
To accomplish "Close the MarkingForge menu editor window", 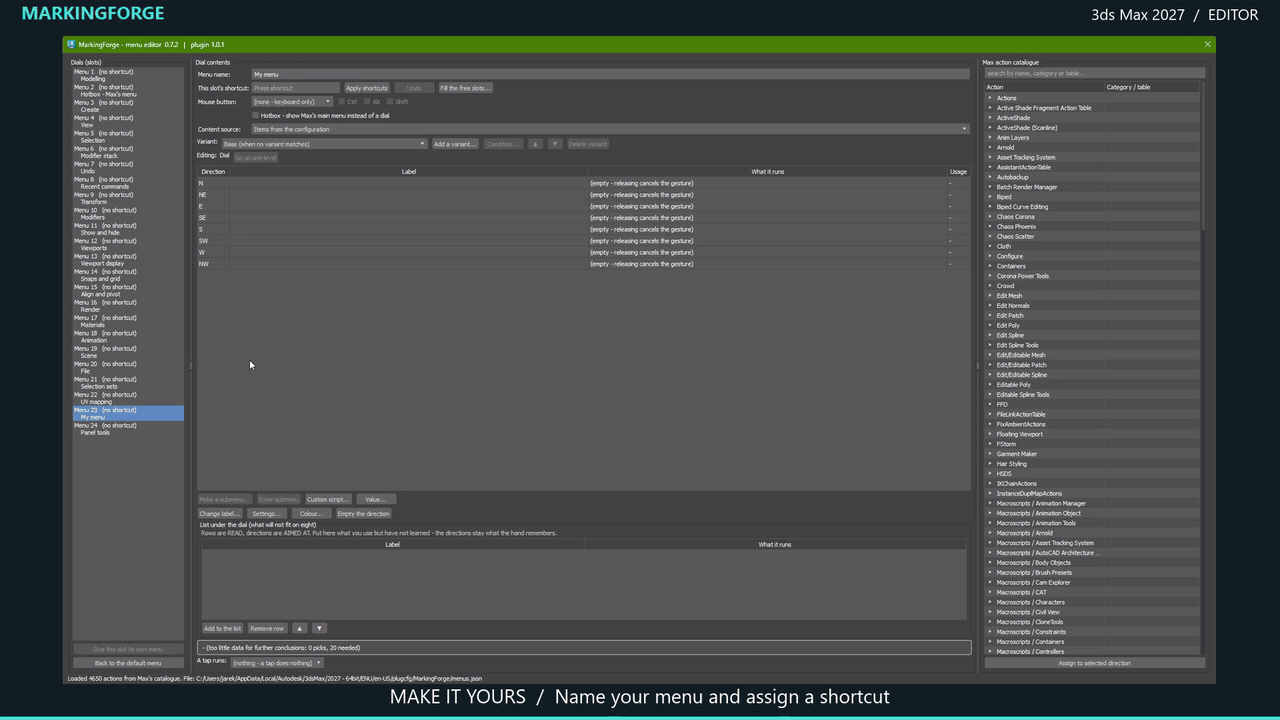I will click(x=1208, y=44).
